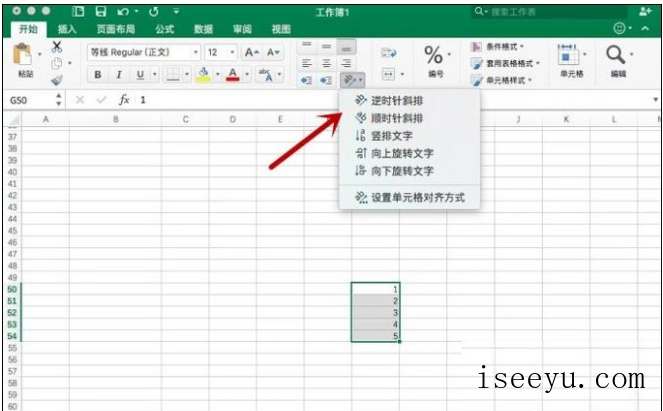
Task: Cut selection with the scissors icon
Action: 57,47
